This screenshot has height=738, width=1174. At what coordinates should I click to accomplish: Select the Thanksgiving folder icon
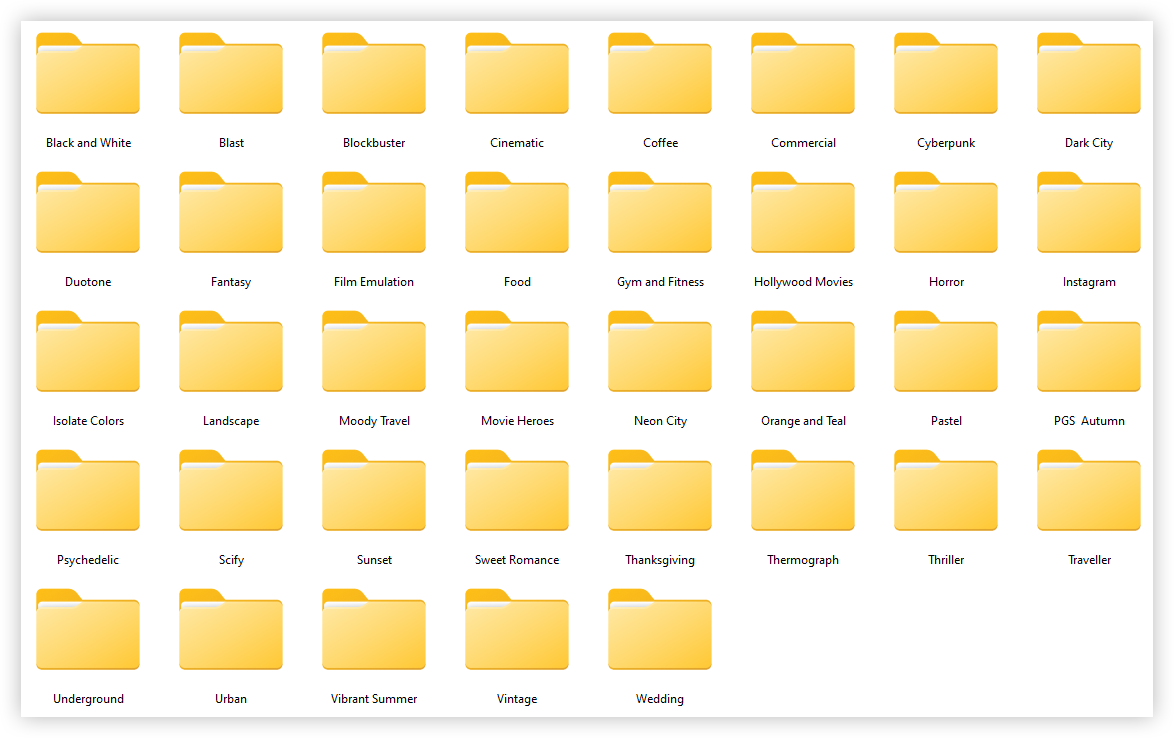tap(660, 491)
